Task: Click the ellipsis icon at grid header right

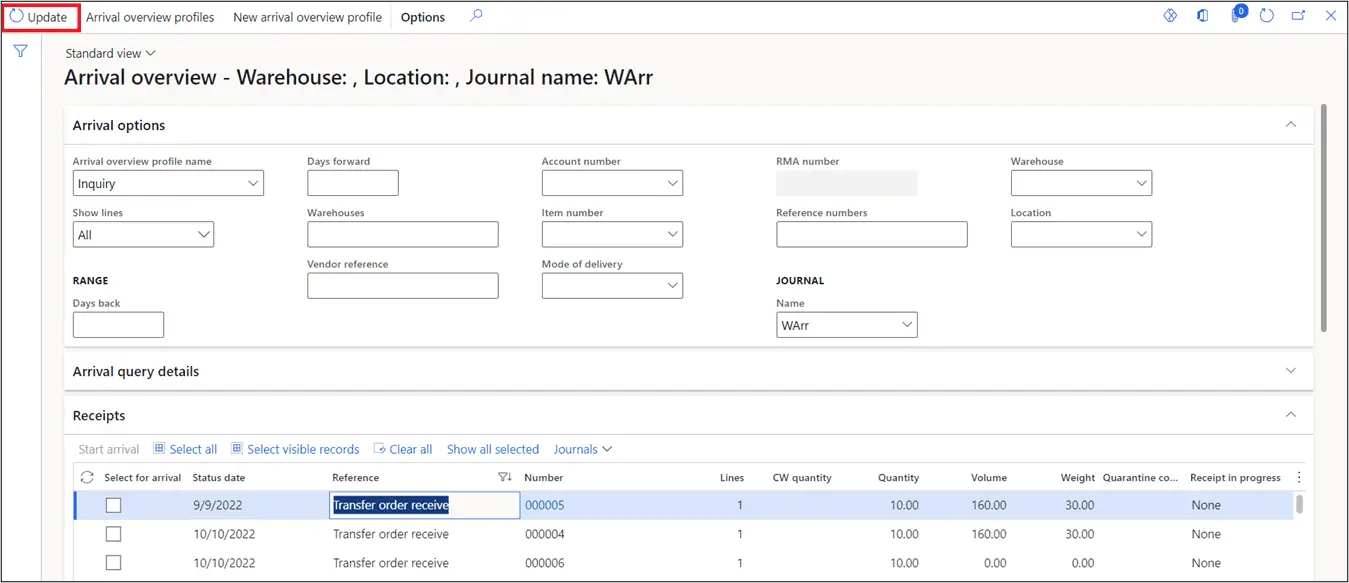Action: pos(1298,478)
